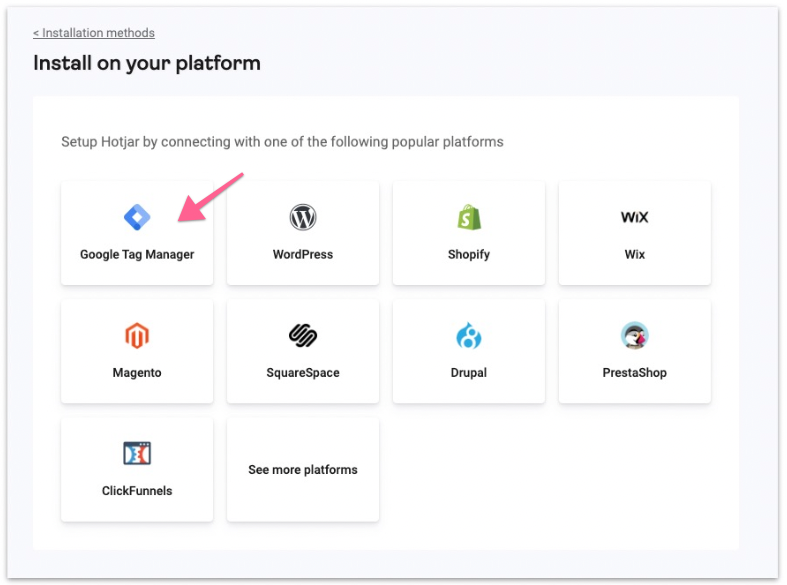787x585 pixels.
Task: Pick the ClickFunnels logo icon
Action: pos(137,454)
